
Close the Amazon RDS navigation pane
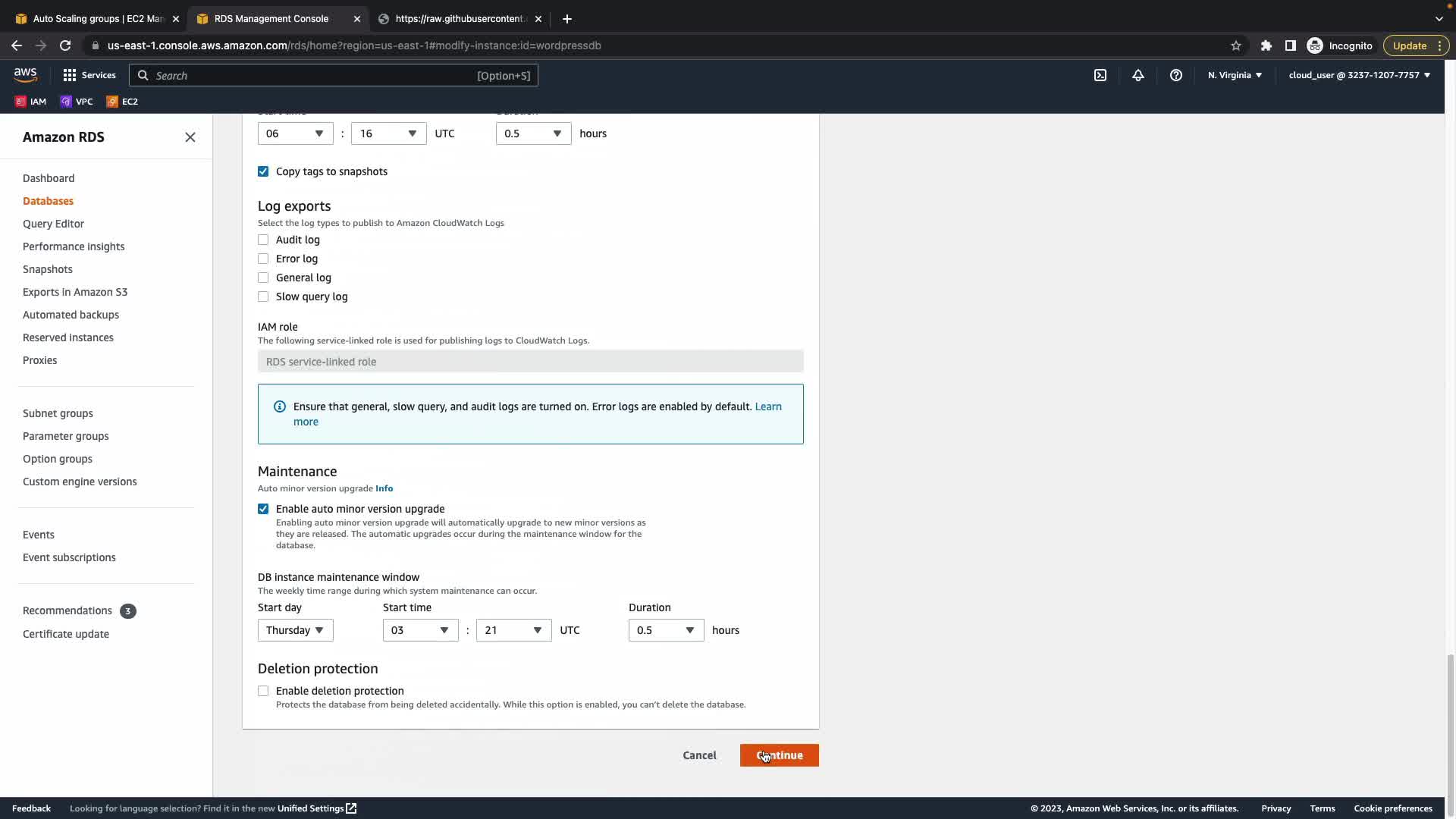(190, 137)
